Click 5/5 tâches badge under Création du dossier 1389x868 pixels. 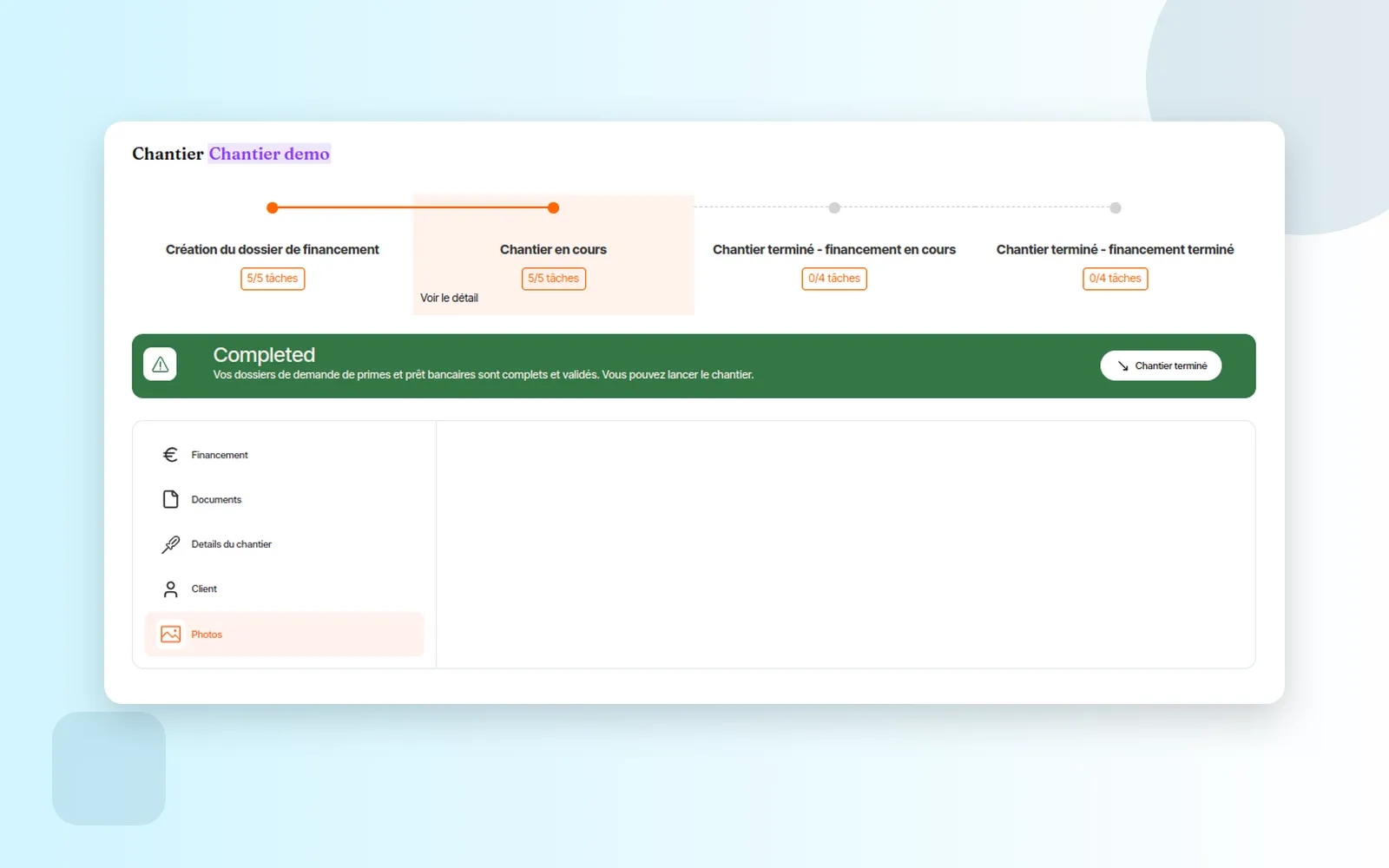(x=273, y=279)
